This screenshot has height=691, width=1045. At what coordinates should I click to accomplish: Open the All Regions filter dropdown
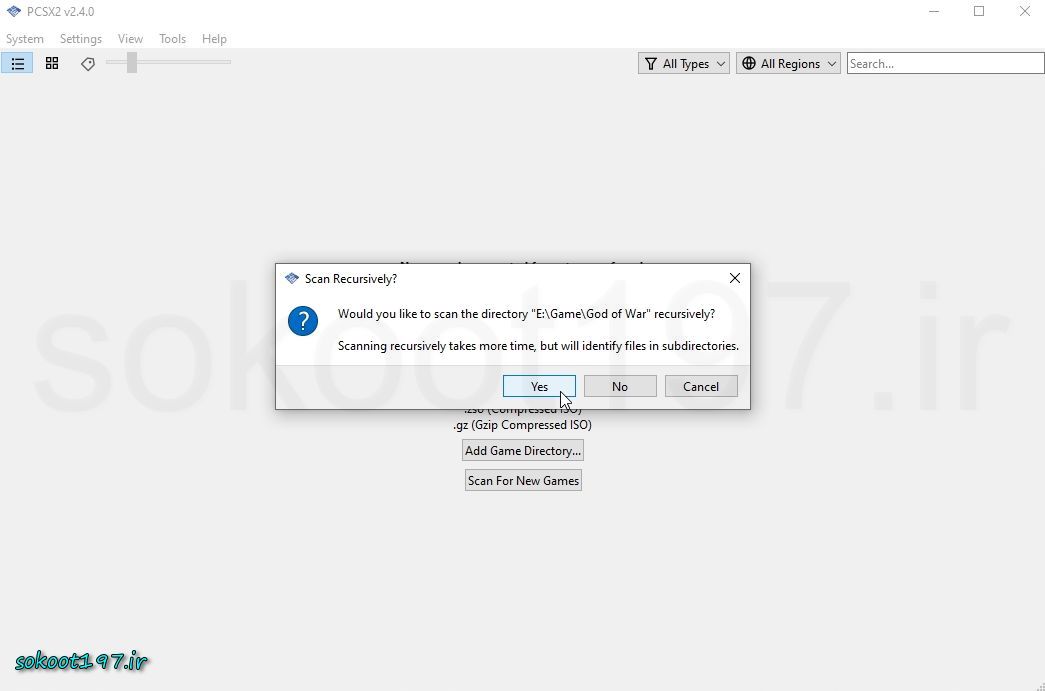(x=789, y=63)
